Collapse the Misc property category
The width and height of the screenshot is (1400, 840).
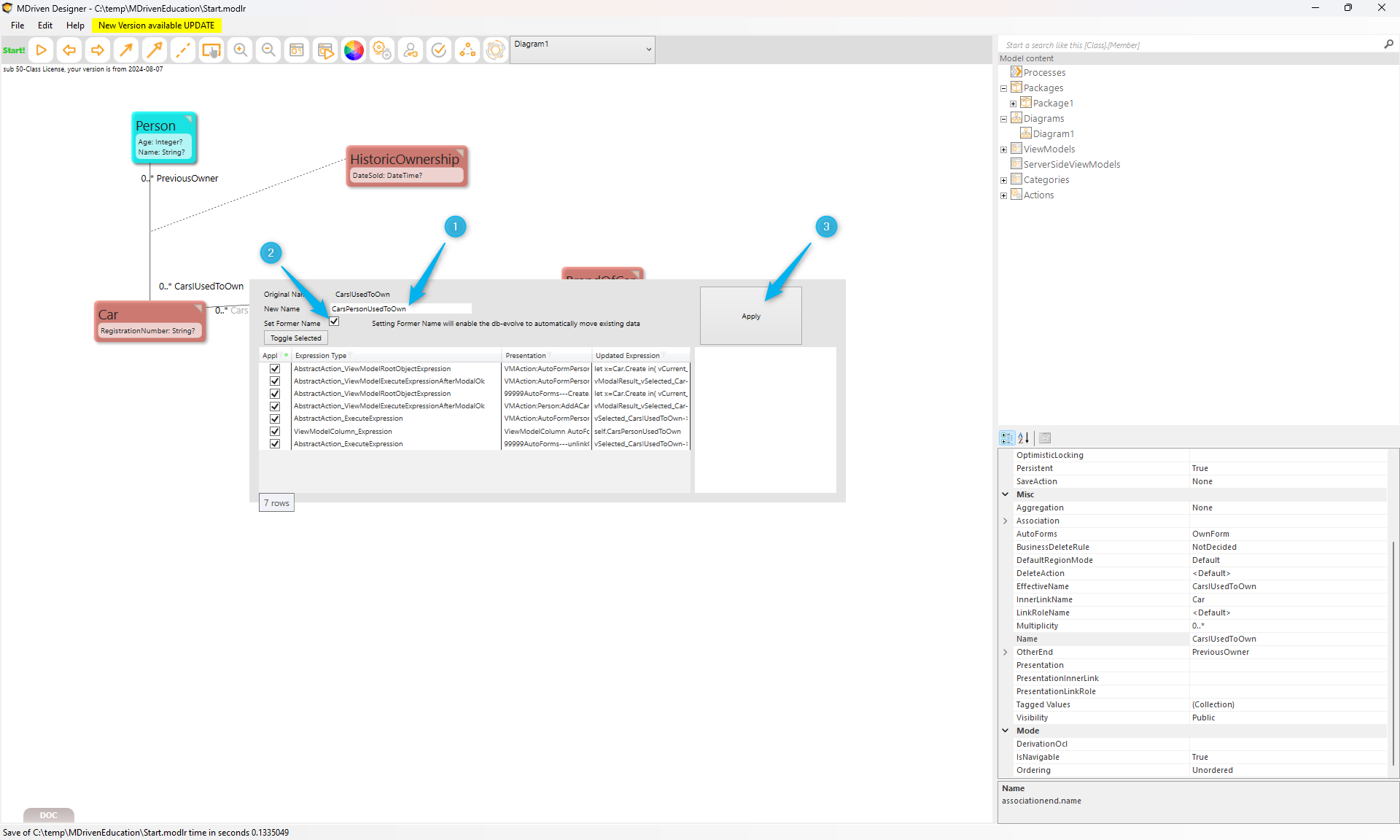pos(1006,494)
